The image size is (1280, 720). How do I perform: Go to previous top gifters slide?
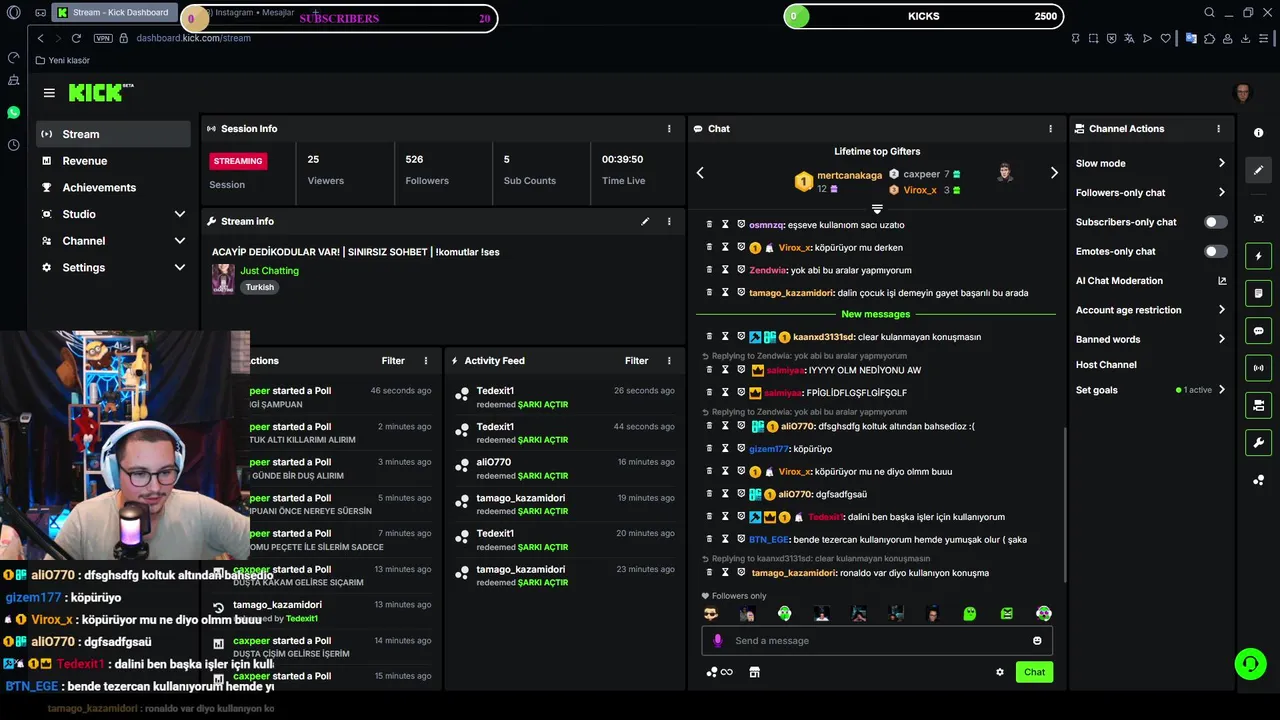(x=700, y=173)
